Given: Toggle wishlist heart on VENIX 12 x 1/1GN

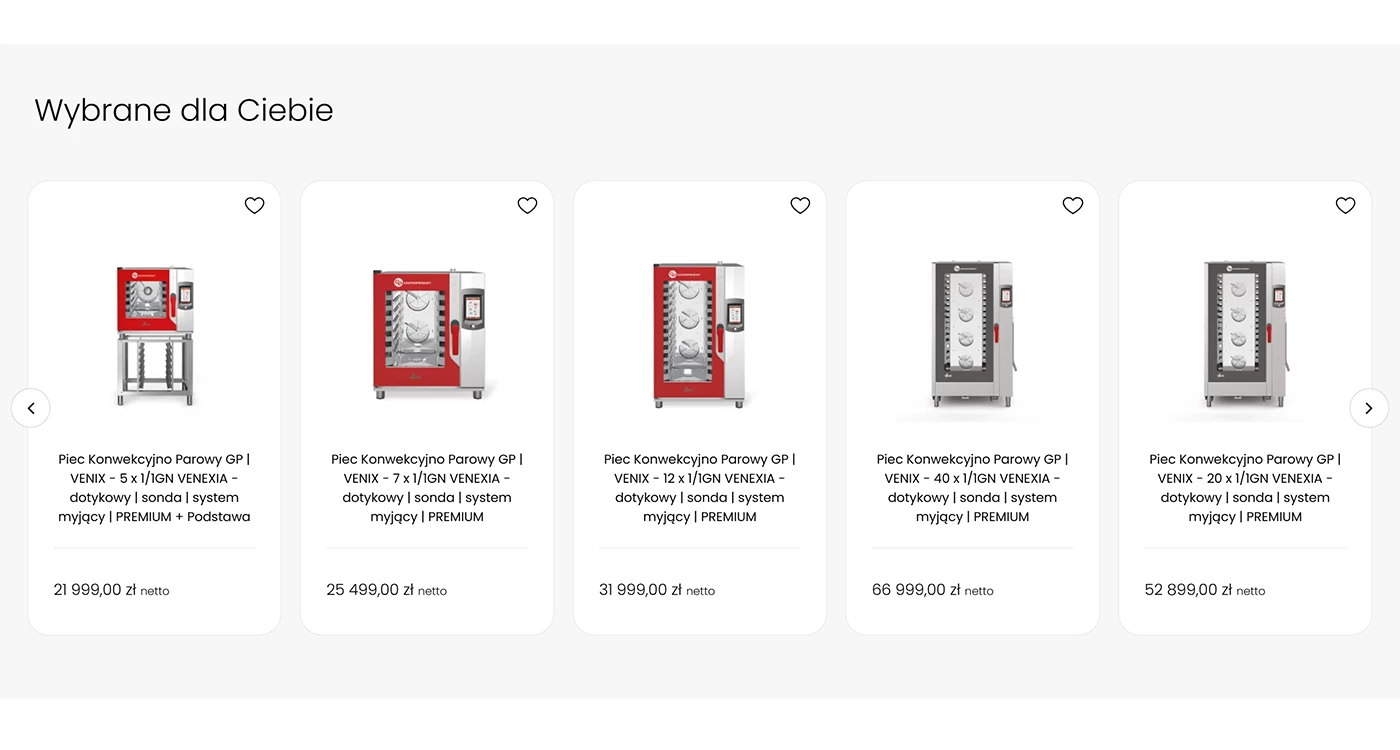Looking at the screenshot, I should 800,205.
